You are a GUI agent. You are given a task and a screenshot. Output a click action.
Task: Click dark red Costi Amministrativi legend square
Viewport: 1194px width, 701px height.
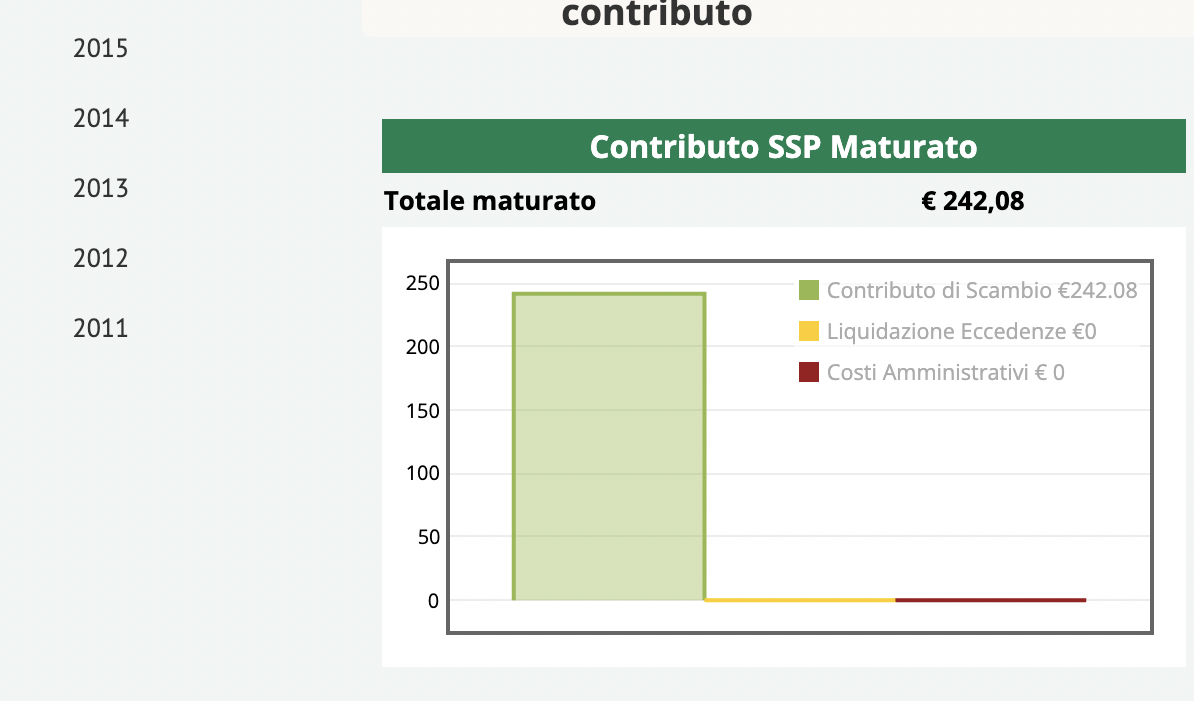pyautogui.click(x=809, y=372)
